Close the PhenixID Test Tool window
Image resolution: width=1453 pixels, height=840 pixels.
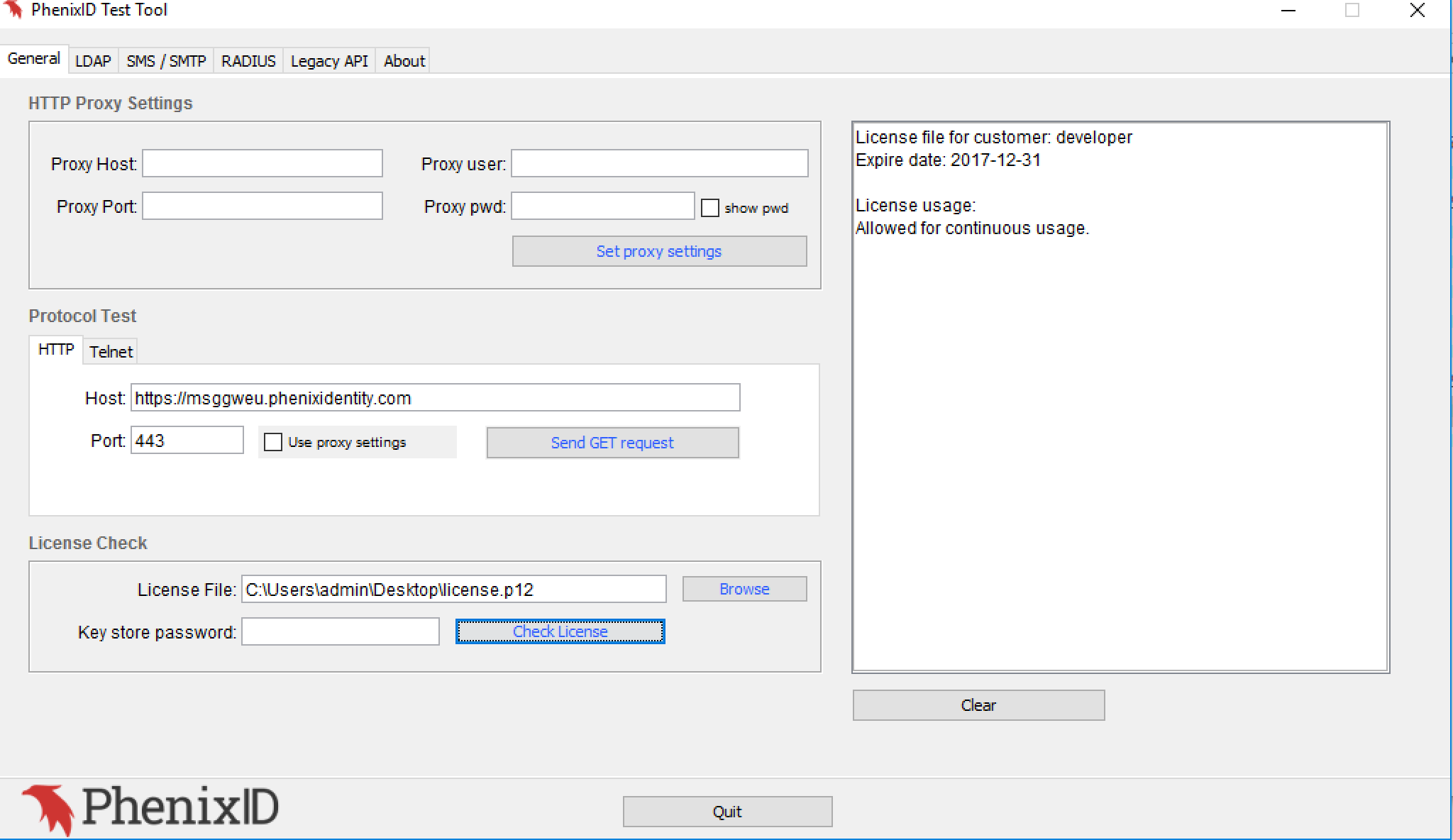click(1417, 11)
